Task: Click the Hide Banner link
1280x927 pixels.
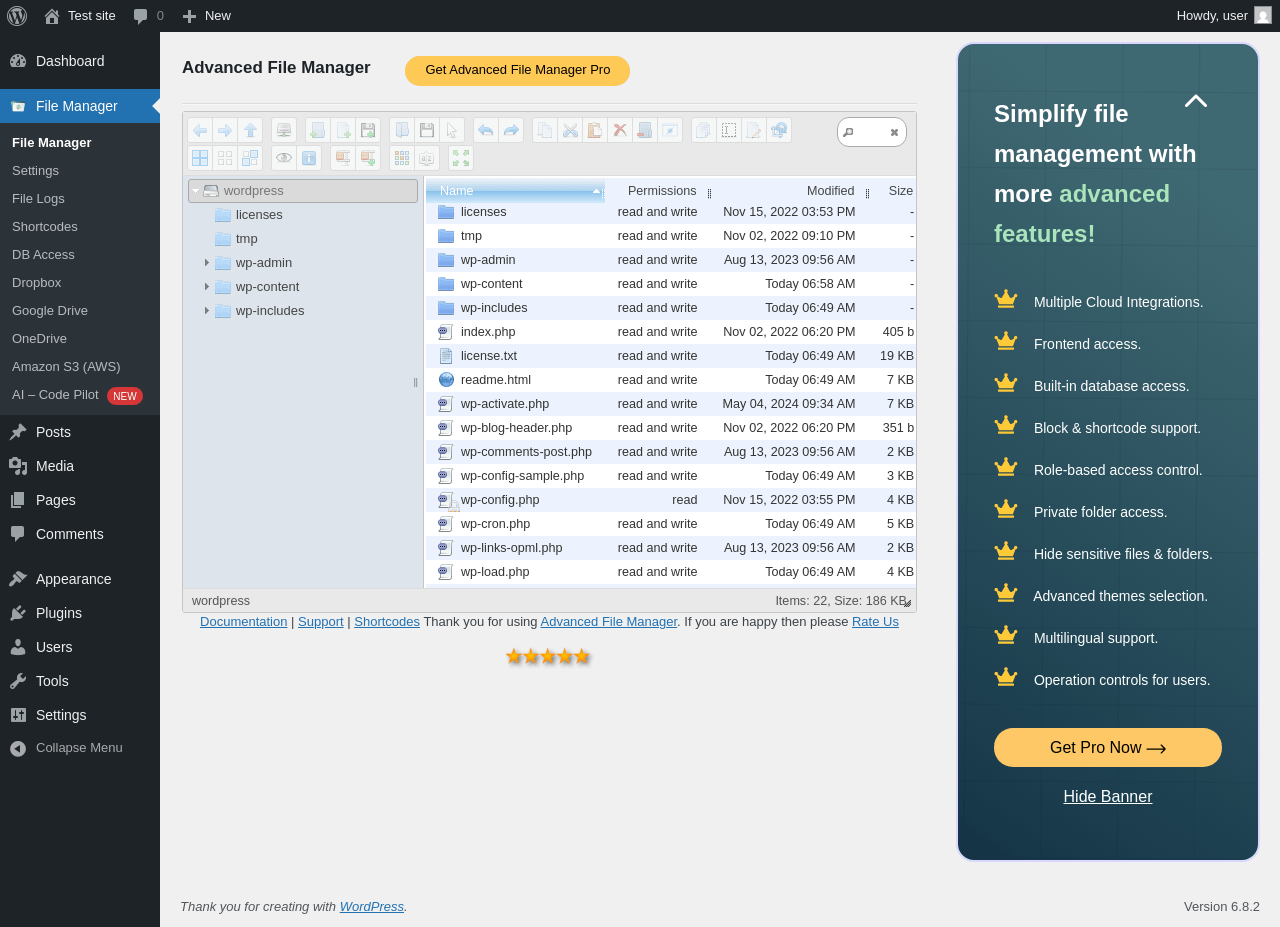Action: pos(1108,797)
